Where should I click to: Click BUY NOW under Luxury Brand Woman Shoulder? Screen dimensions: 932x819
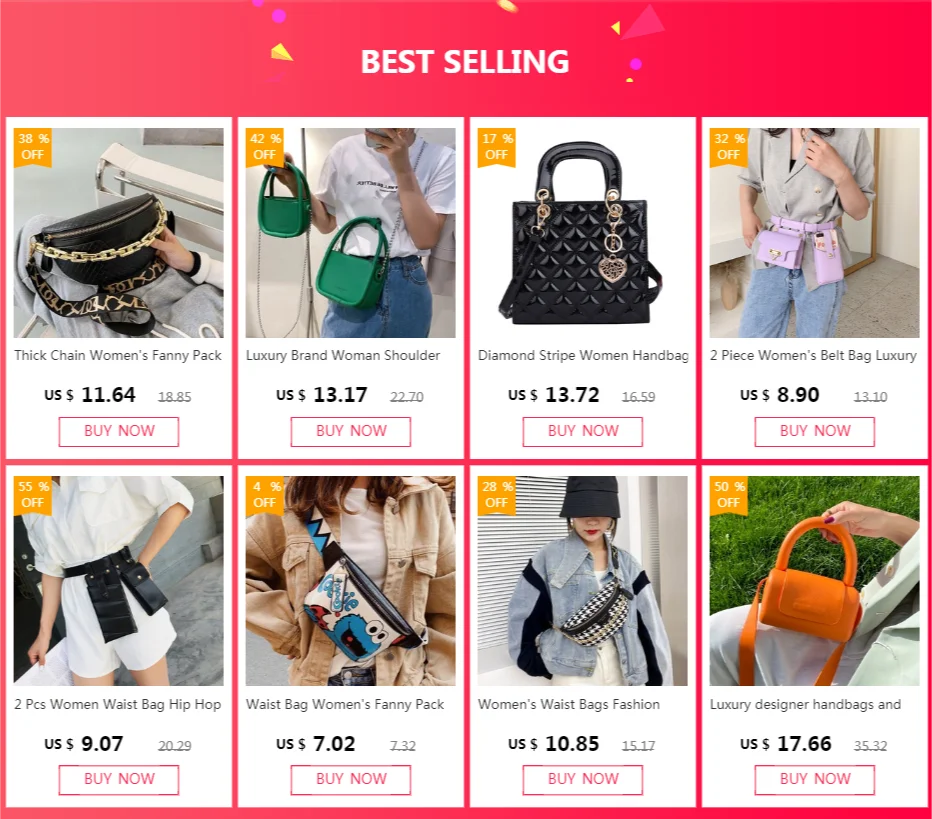(x=351, y=431)
